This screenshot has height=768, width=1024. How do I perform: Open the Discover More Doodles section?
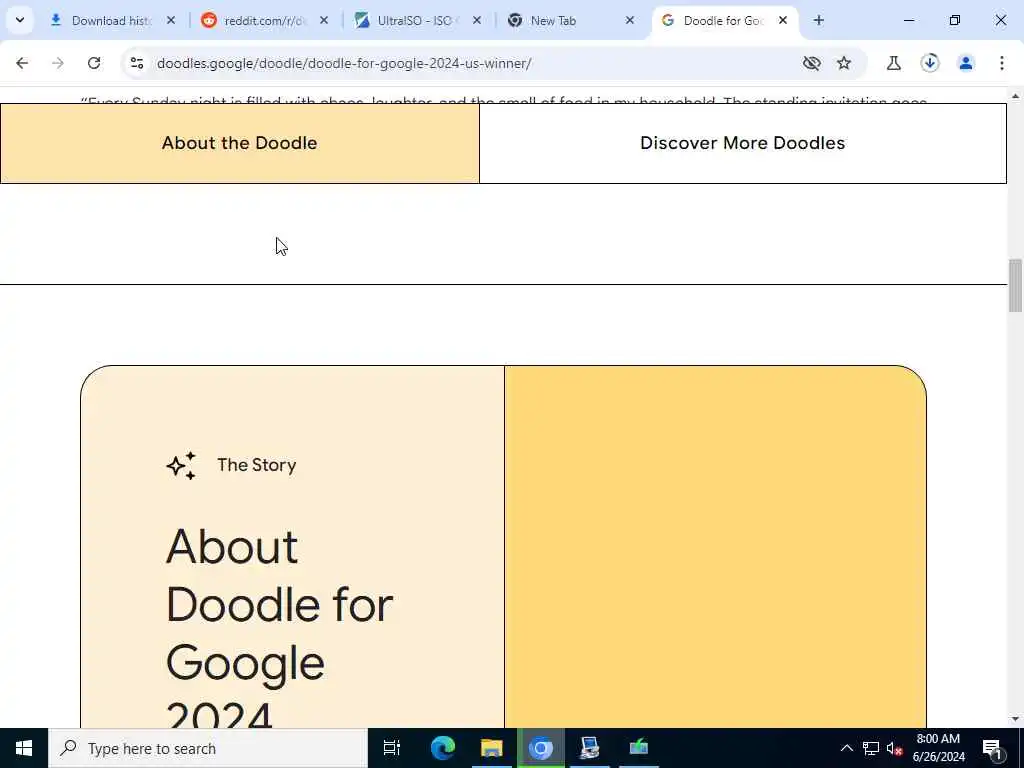tap(743, 143)
